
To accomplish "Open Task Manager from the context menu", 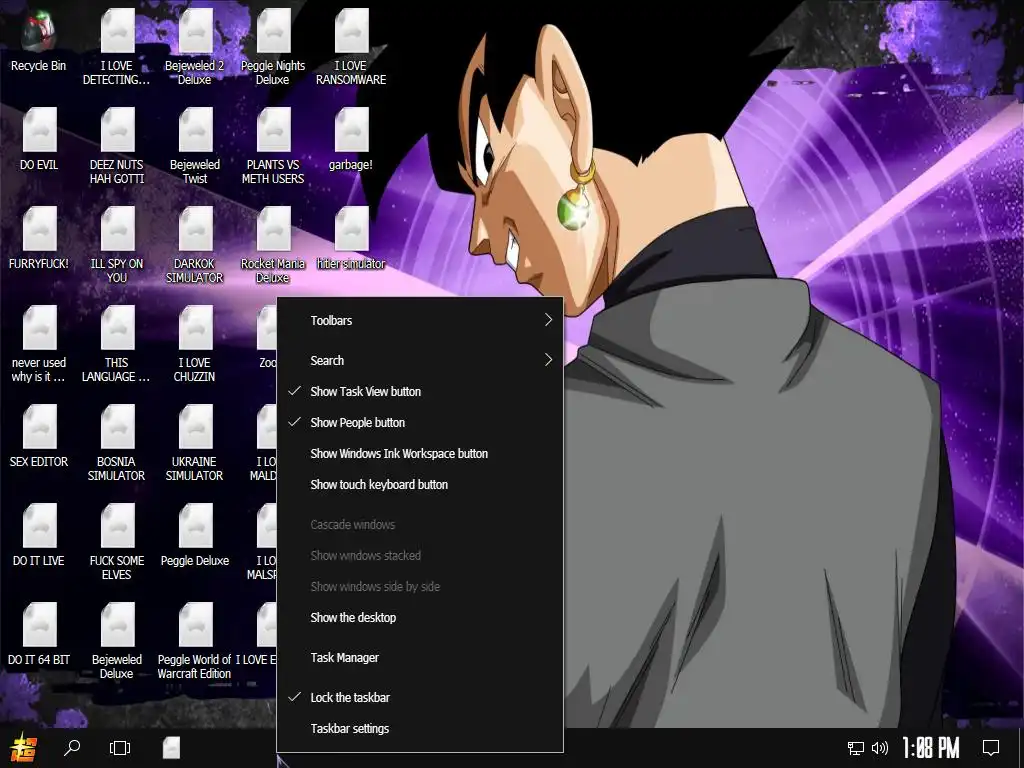I will [419, 658].
